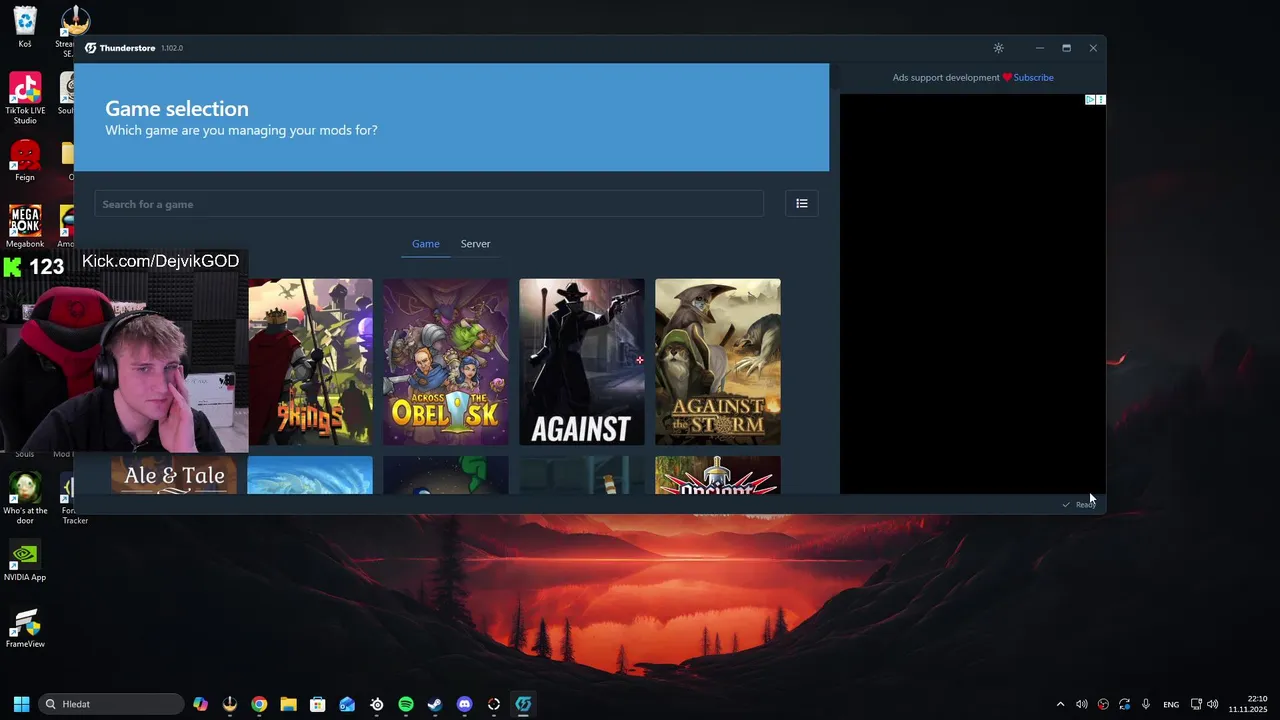
Task: Open Copilot from the taskbar
Action: (201, 704)
